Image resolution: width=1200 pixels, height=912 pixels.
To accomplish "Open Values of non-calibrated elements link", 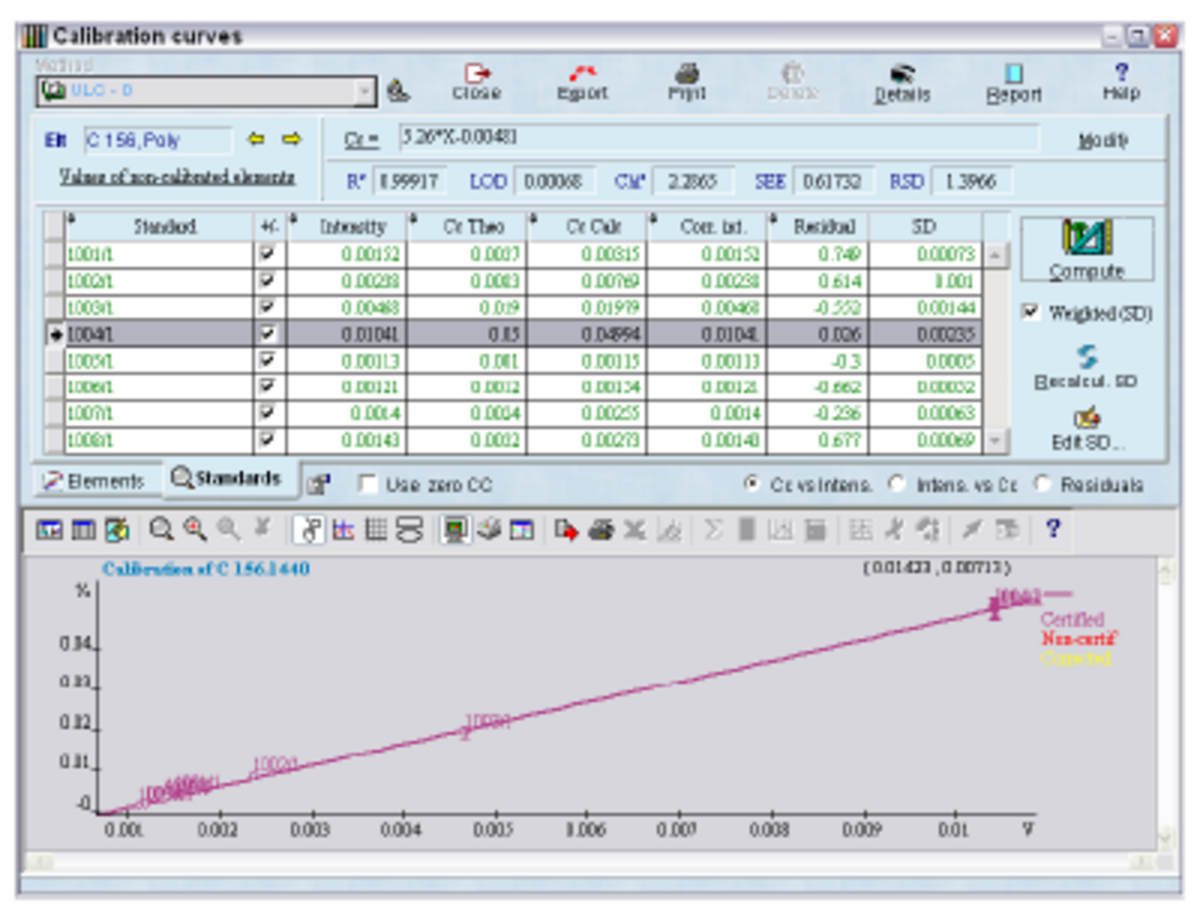I will point(177,177).
